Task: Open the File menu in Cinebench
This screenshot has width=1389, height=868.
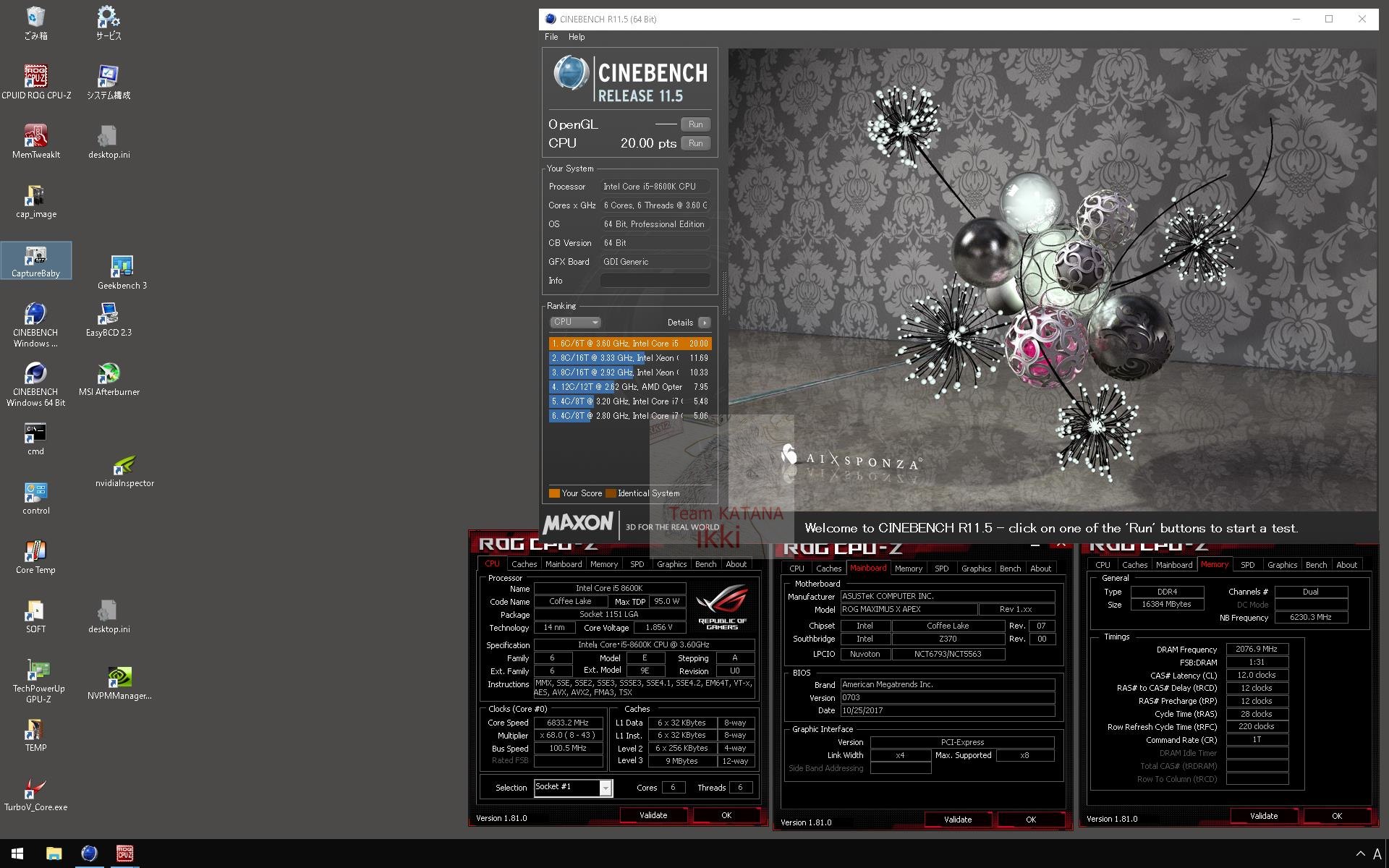Action: (x=551, y=37)
